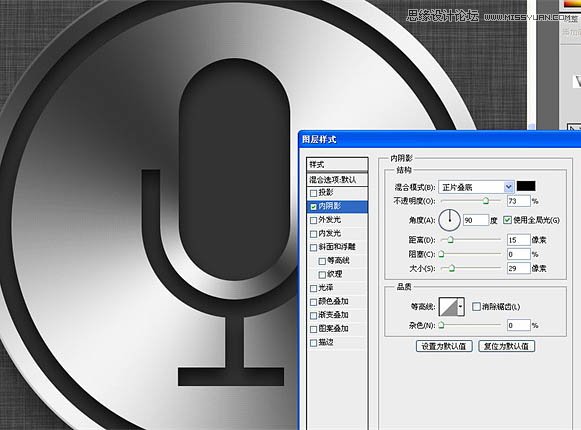The height and width of the screenshot is (430, 581).
Task: Click the distance value field showing 15
Action: 519,240
